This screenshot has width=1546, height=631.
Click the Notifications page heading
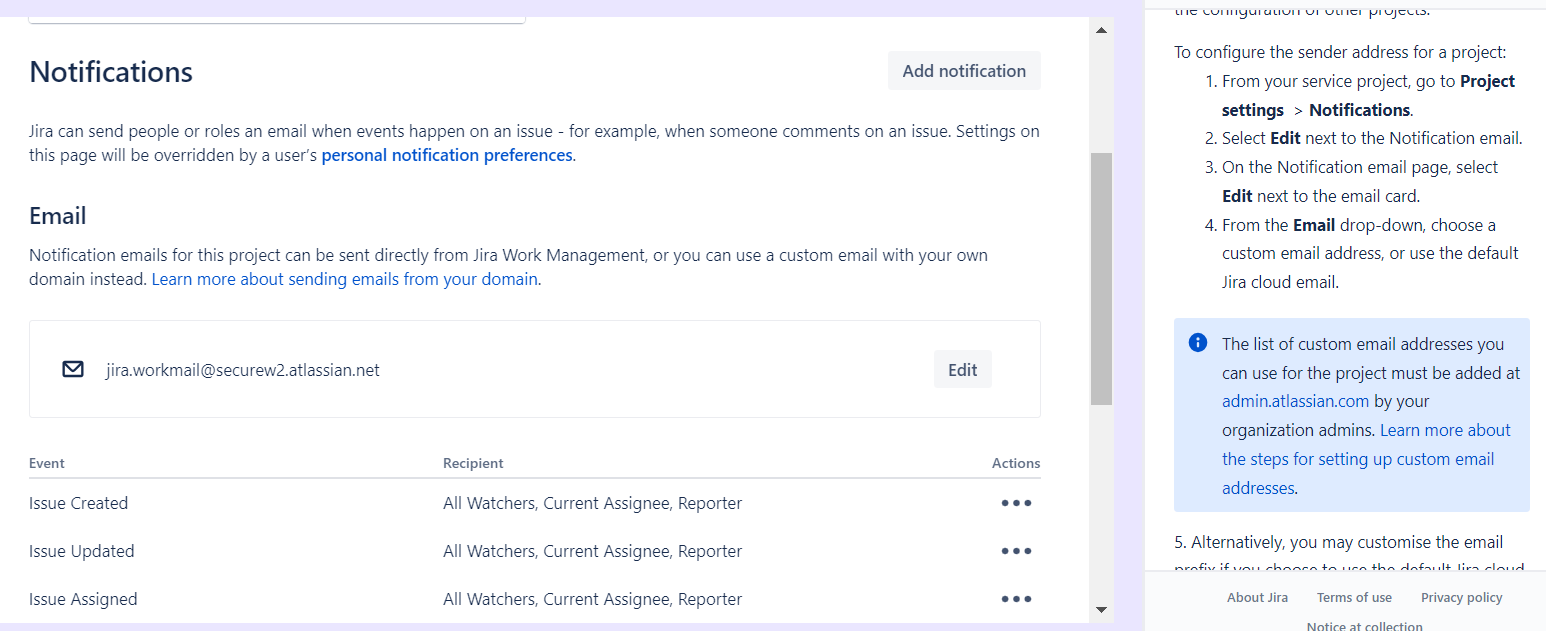tap(111, 72)
